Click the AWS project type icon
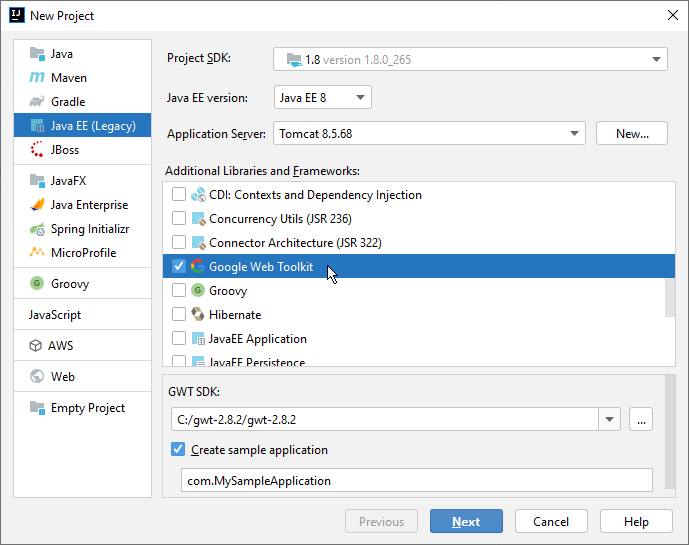Viewport: 689px width, 545px height. tap(37, 346)
